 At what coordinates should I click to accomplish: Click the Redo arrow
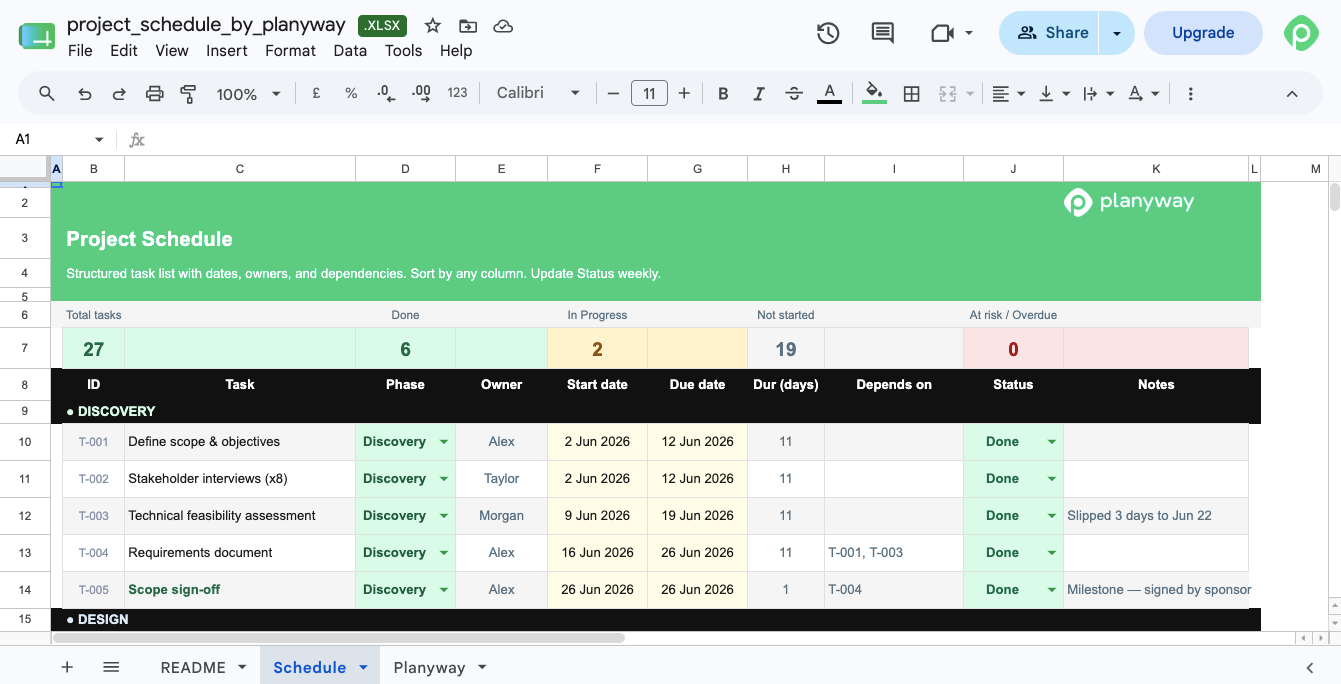(119, 93)
